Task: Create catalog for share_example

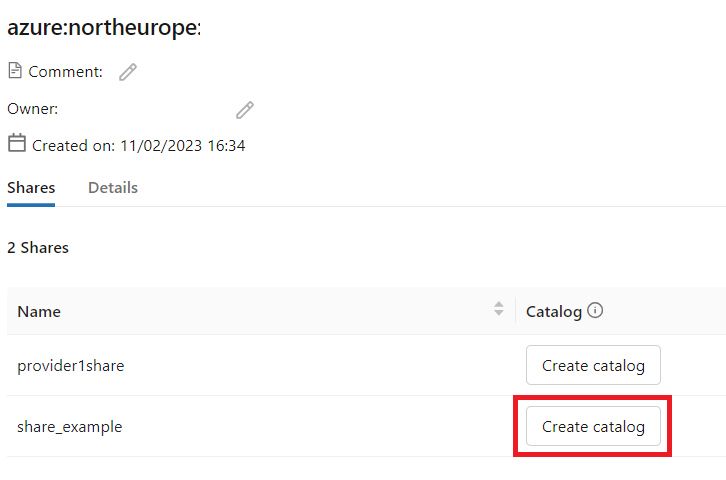Action: pos(593,426)
